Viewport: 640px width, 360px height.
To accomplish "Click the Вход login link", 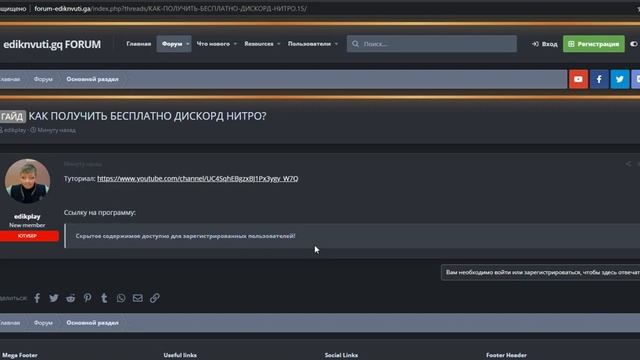I will point(544,44).
